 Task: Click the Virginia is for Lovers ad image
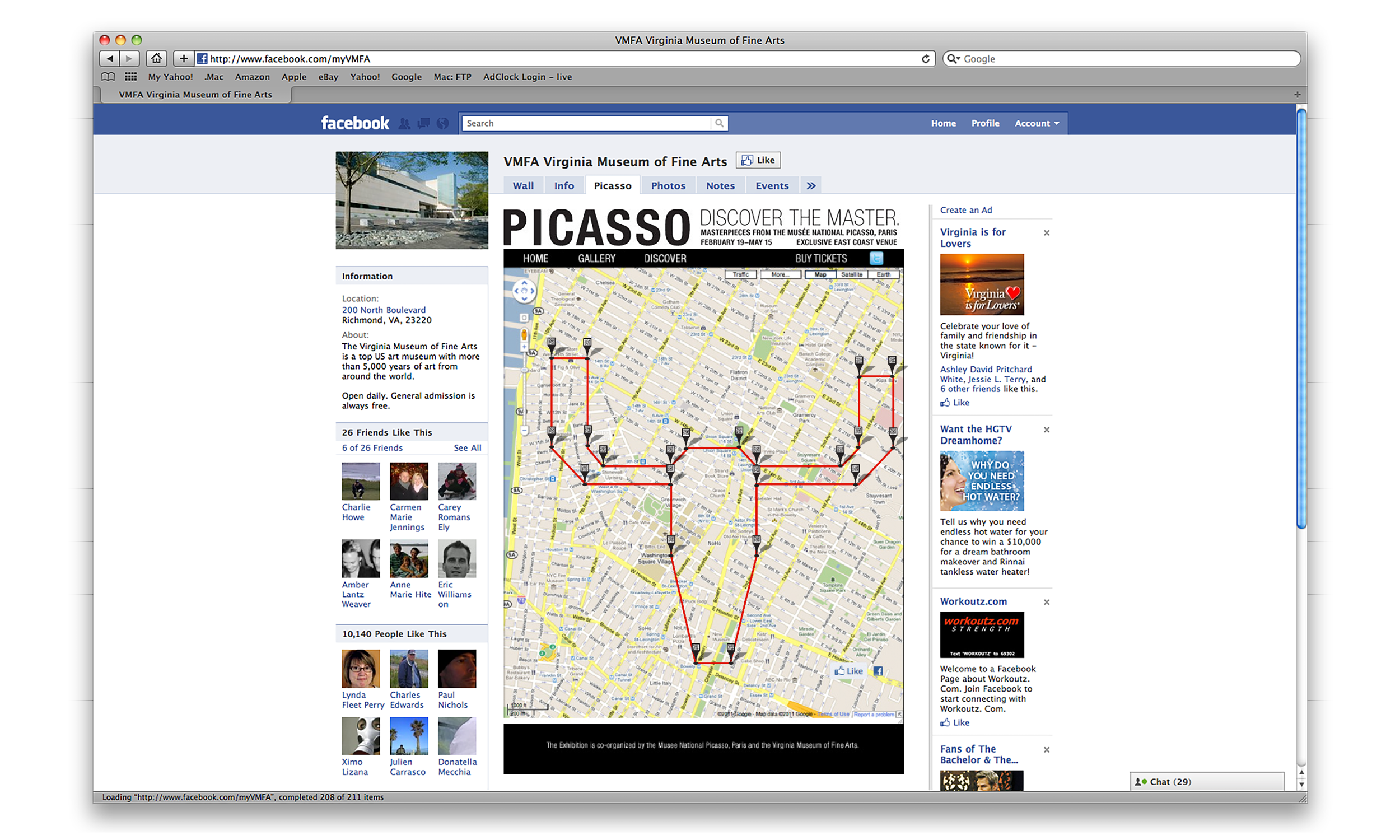982,284
